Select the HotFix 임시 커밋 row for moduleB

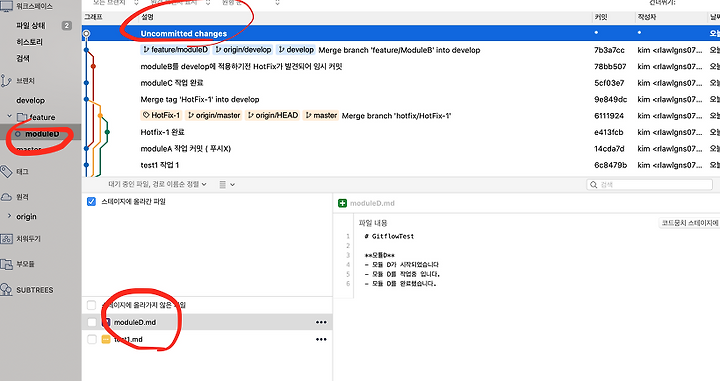[x=401, y=67]
